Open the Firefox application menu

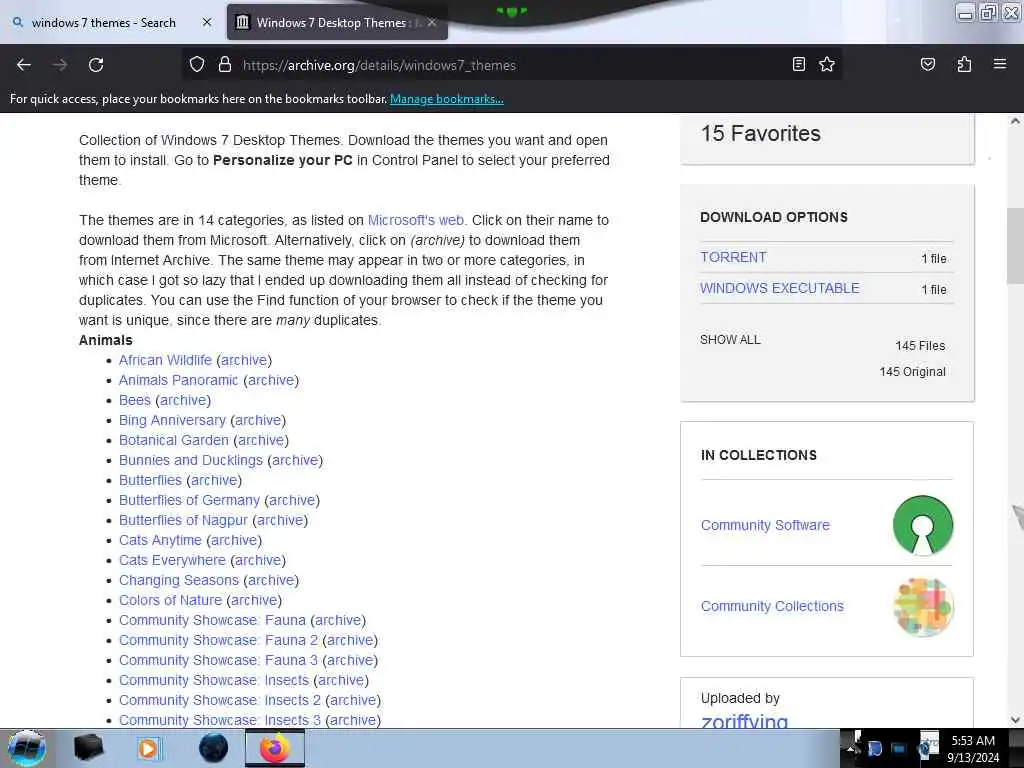pyautogui.click(x=999, y=64)
